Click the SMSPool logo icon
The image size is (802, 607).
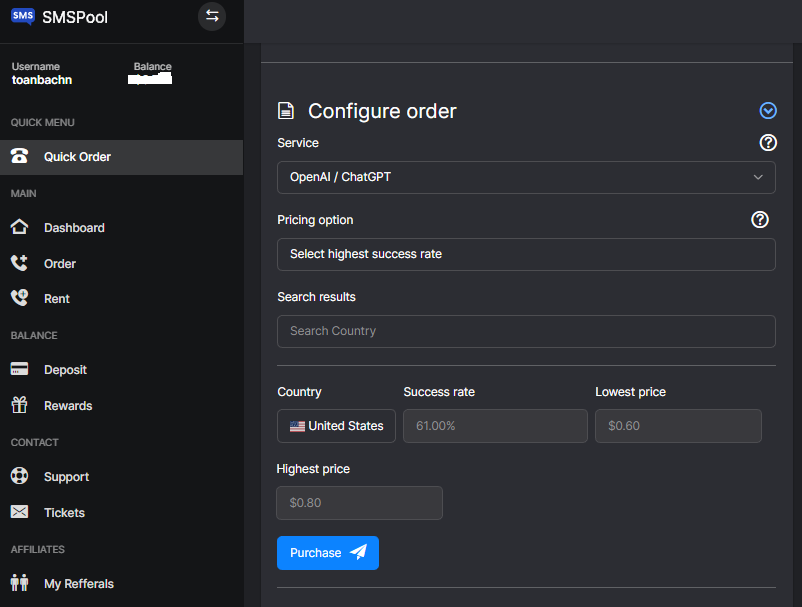coord(22,16)
